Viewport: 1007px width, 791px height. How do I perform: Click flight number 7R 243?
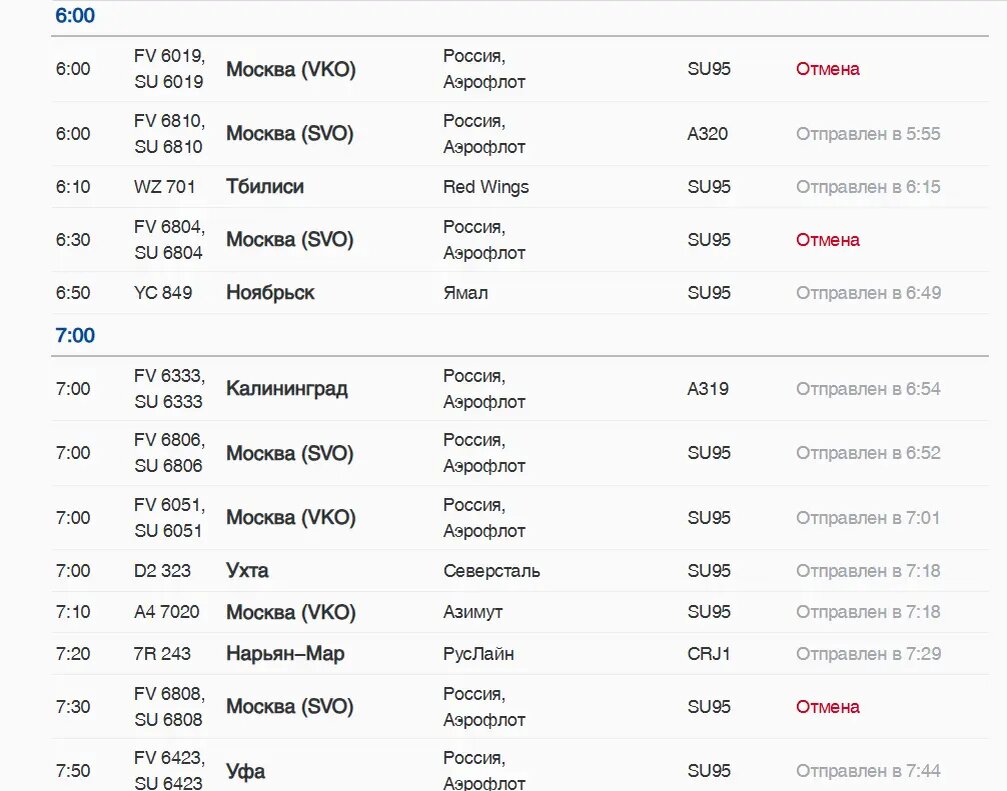tap(162, 654)
